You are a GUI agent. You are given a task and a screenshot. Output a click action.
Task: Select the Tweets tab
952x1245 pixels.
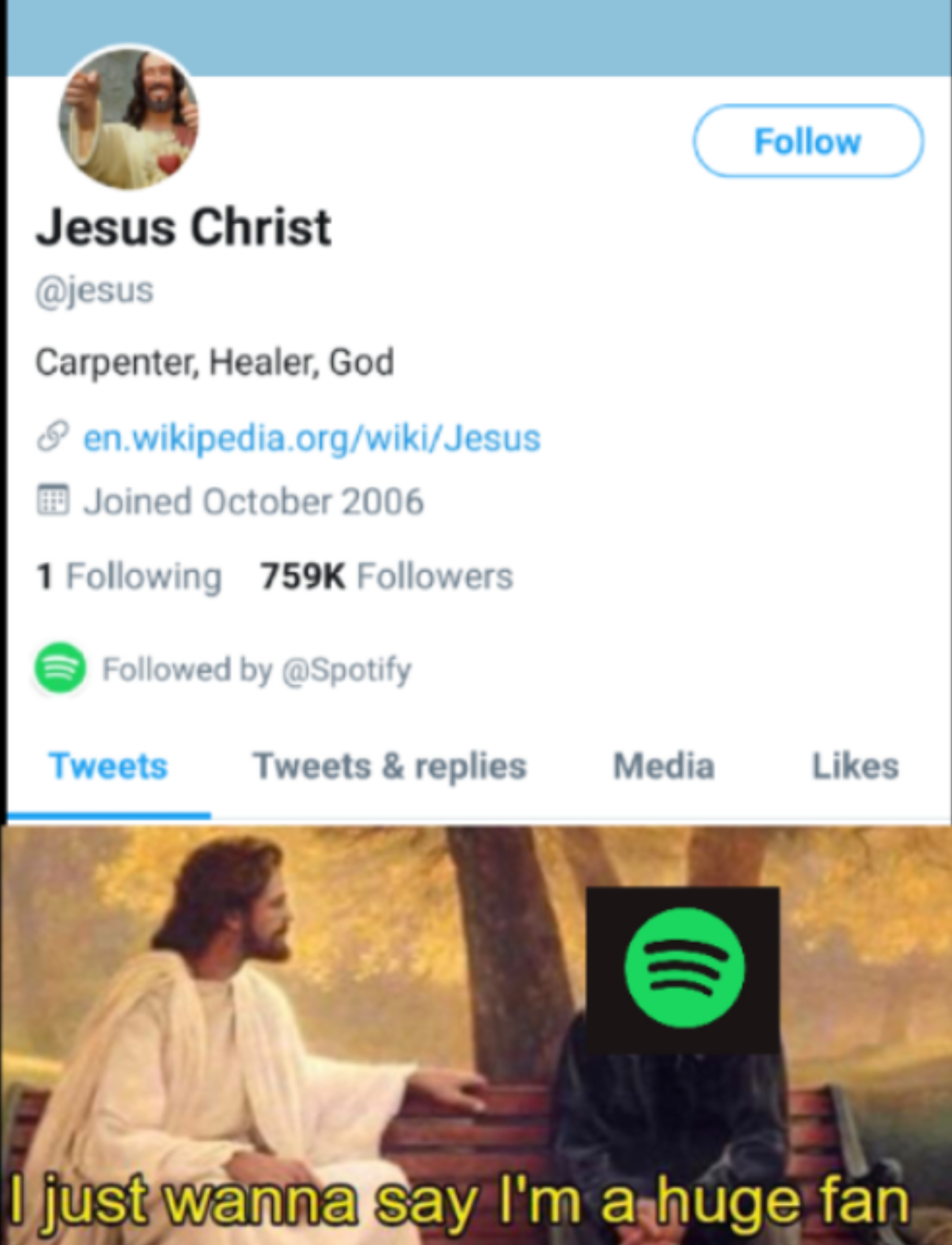click(108, 766)
